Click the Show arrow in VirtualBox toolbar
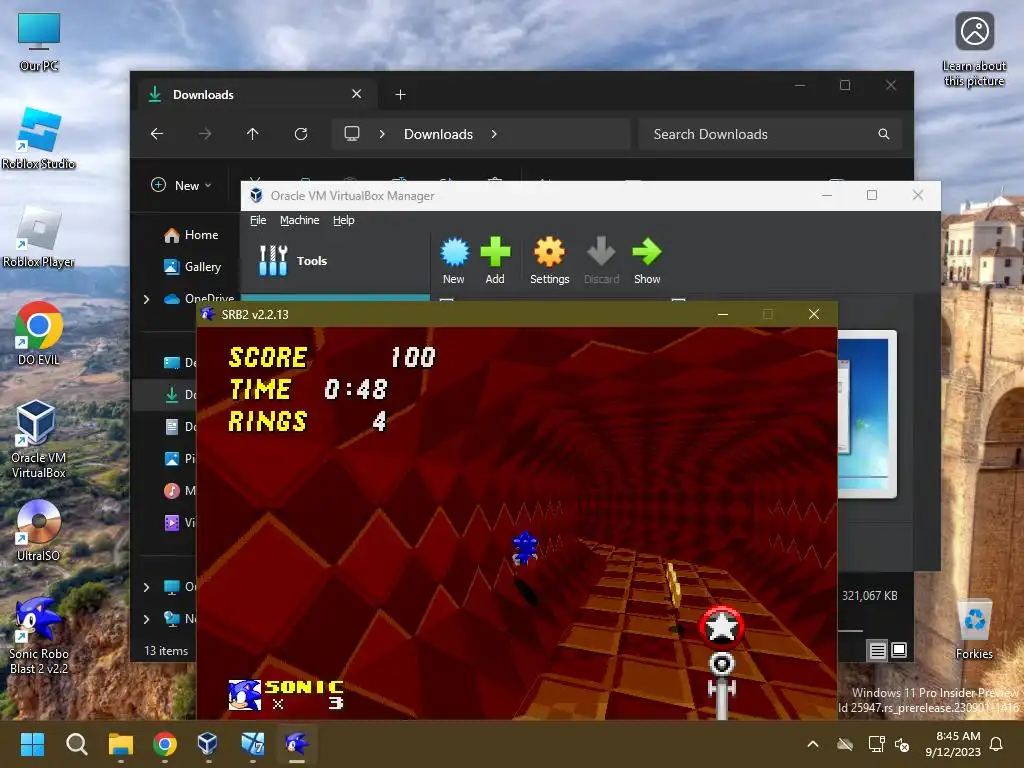 [647, 261]
